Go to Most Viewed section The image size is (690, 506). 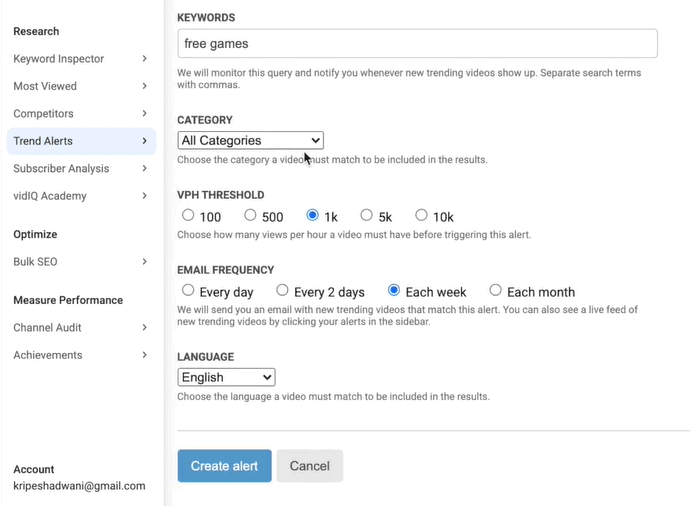45,86
